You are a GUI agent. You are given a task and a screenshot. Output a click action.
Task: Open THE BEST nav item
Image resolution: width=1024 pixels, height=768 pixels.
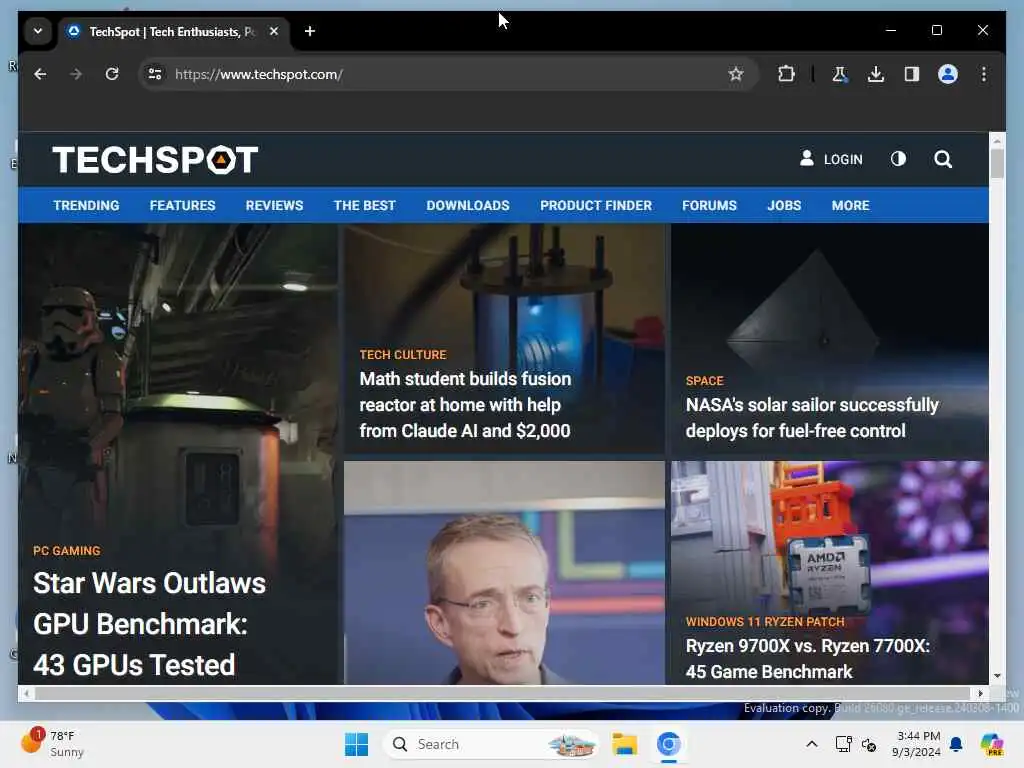tap(364, 206)
